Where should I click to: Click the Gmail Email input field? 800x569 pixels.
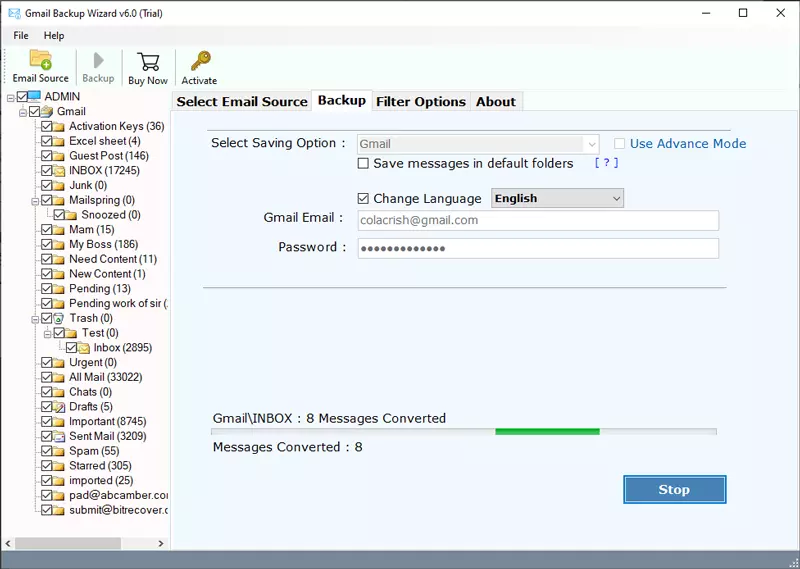pyautogui.click(x=538, y=220)
